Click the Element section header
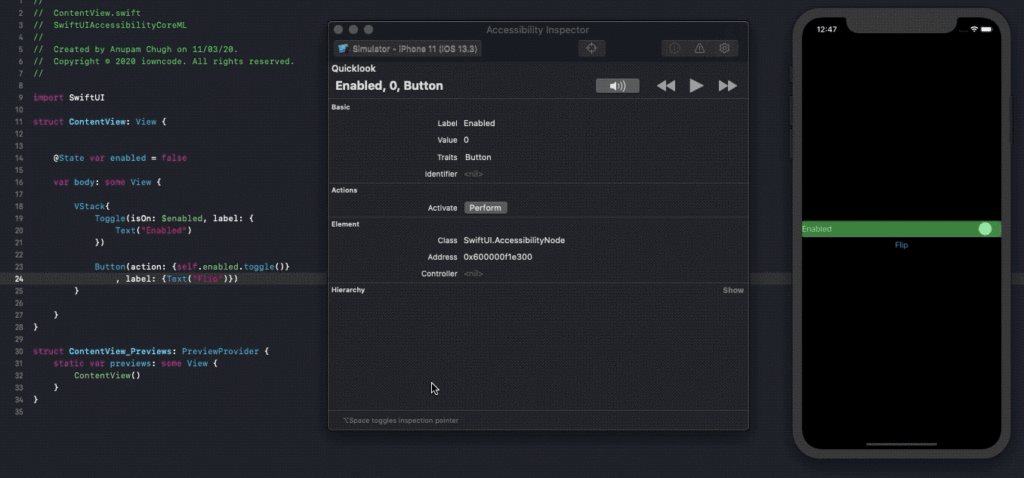Screen dimensions: 1024x478 [345, 224]
